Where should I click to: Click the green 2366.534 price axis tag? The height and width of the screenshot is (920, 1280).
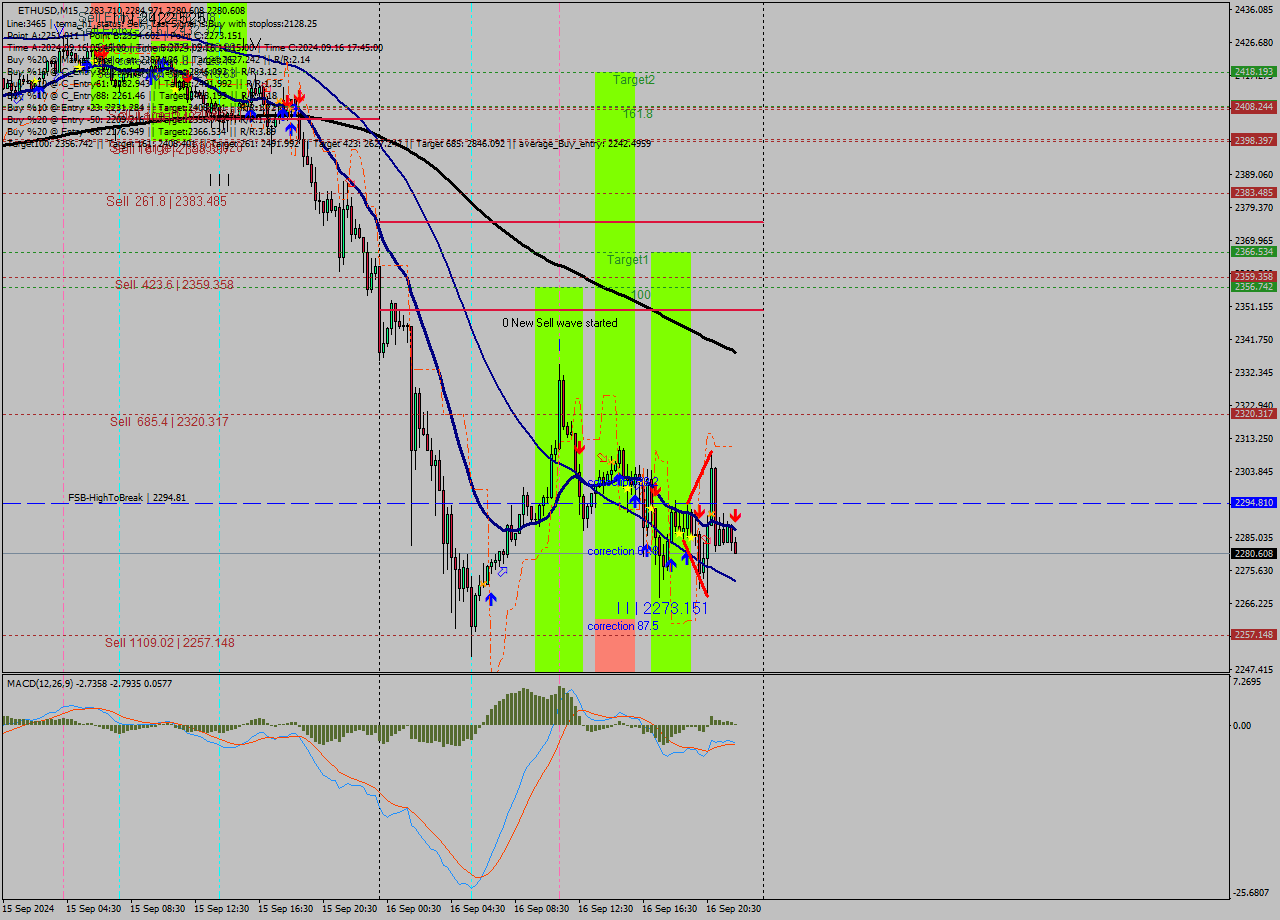tap(1254, 252)
